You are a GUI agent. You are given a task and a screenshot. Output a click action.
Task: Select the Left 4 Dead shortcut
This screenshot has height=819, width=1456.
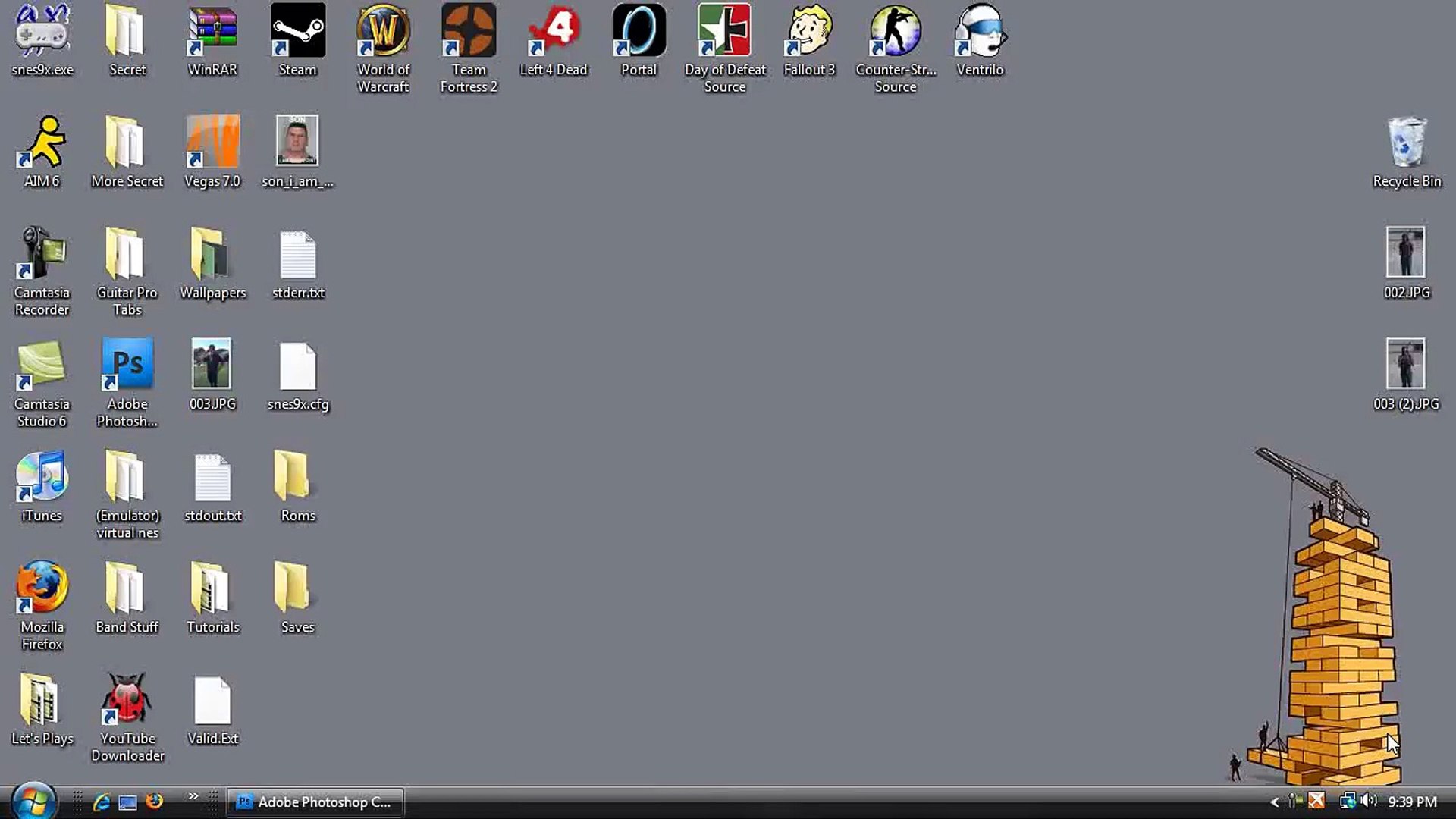coord(554,31)
